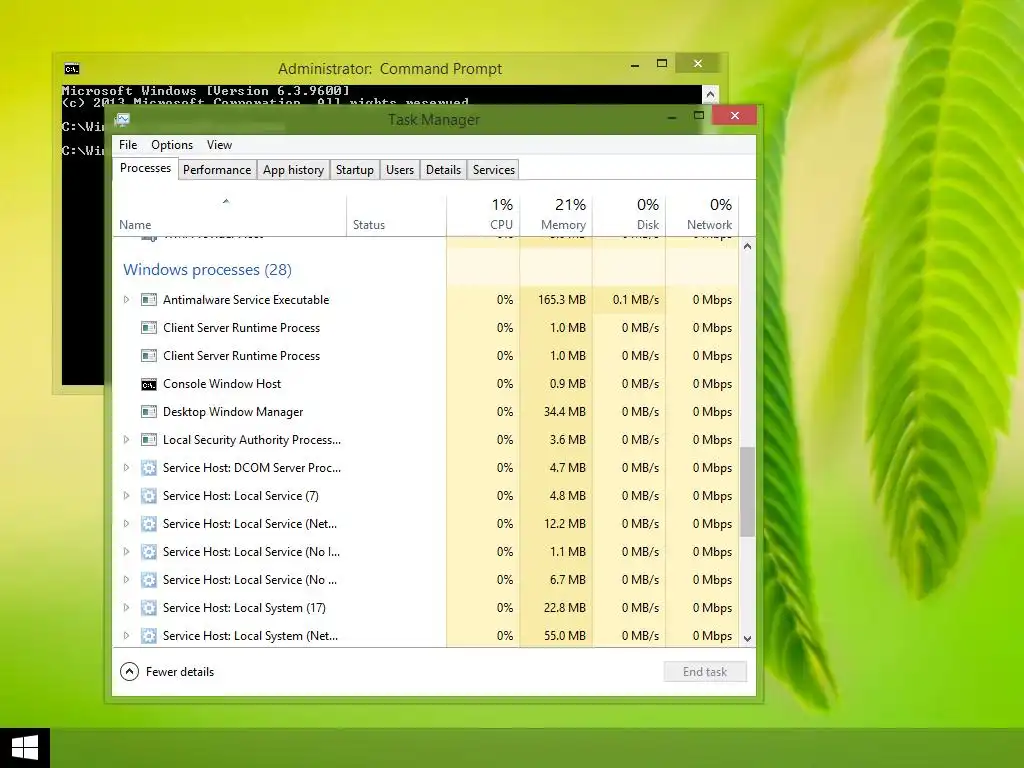Click the 165.3 MB memory value
Image resolution: width=1024 pixels, height=768 pixels.
pos(562,300)
